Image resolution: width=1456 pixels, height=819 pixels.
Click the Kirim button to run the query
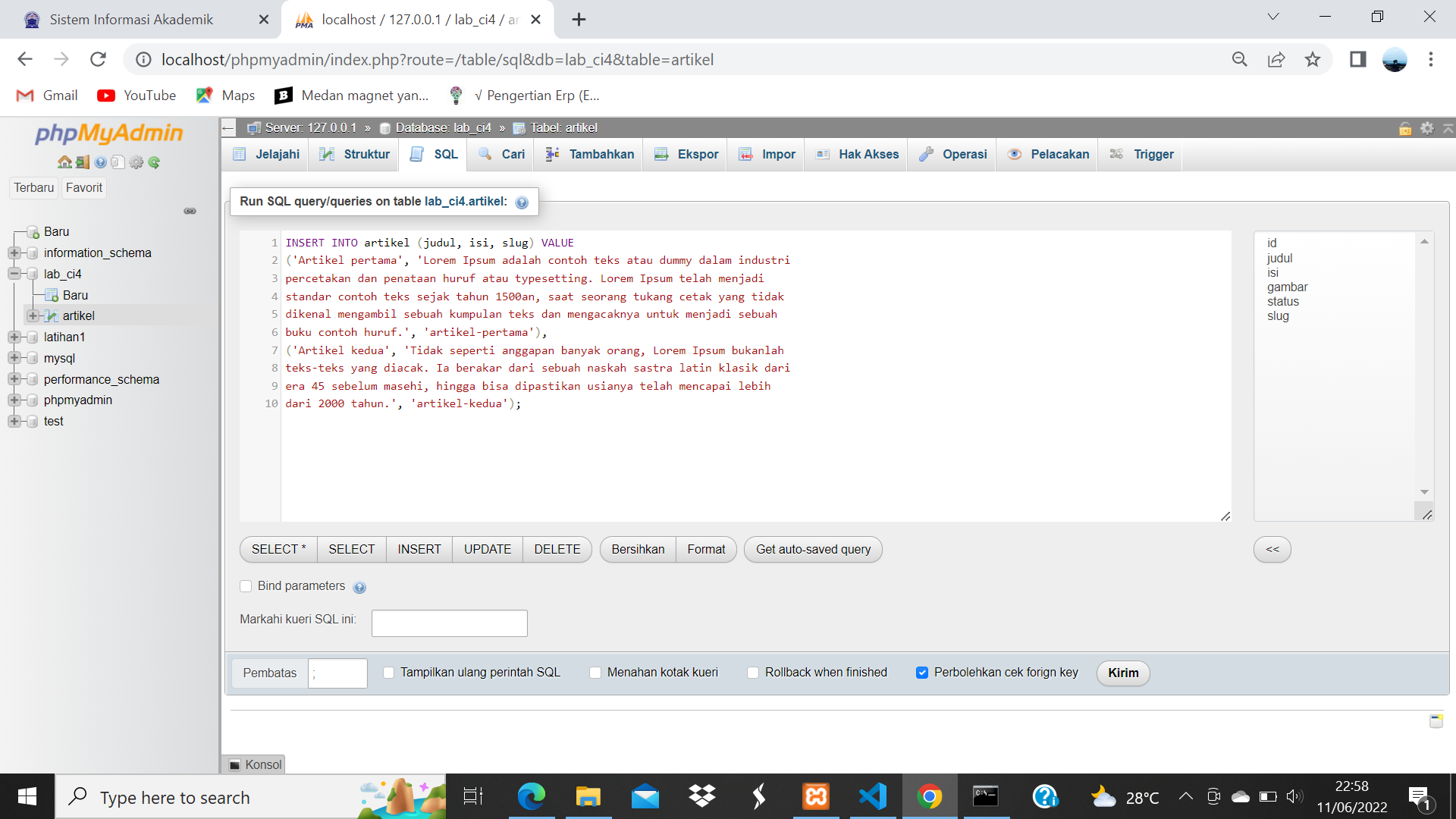1122,673
